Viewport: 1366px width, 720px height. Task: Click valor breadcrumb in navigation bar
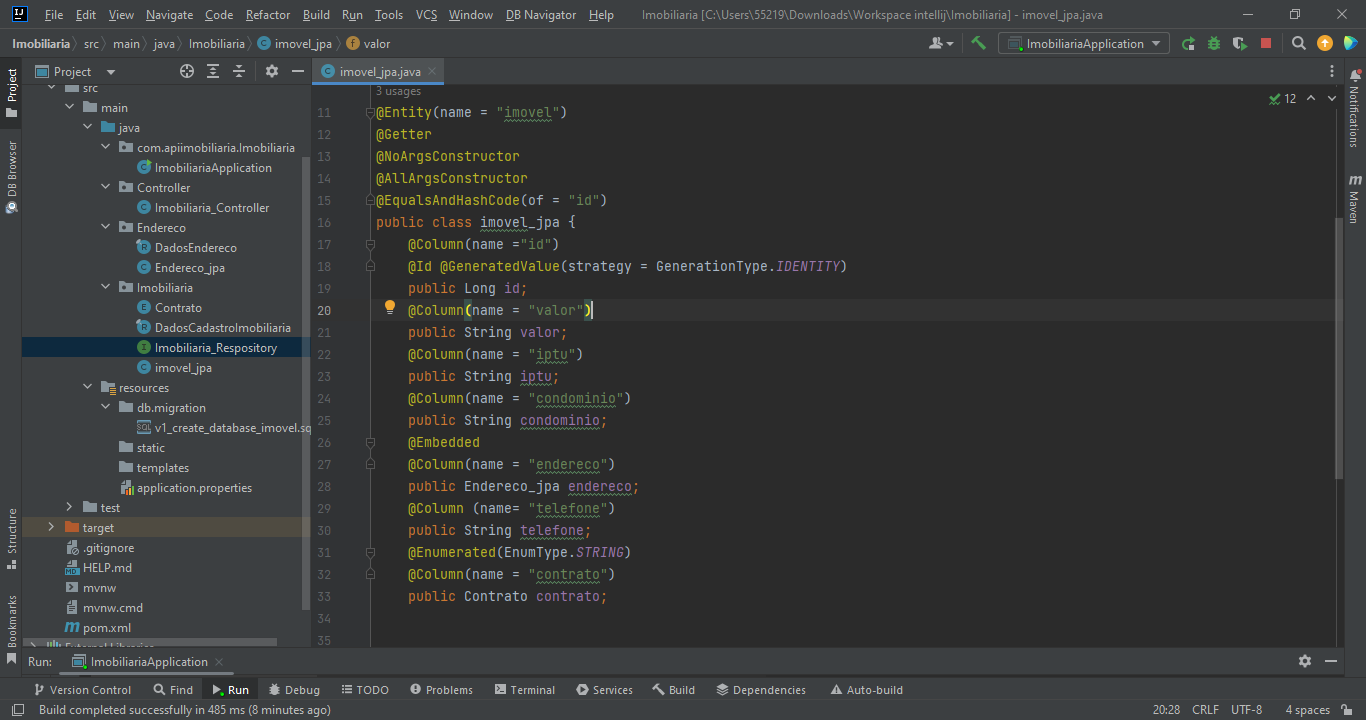click(368, 44)
